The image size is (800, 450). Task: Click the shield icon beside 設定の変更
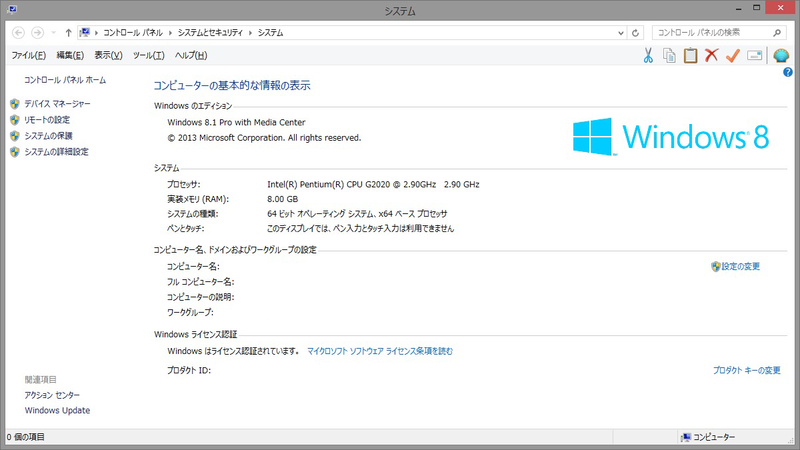[716, 266]
